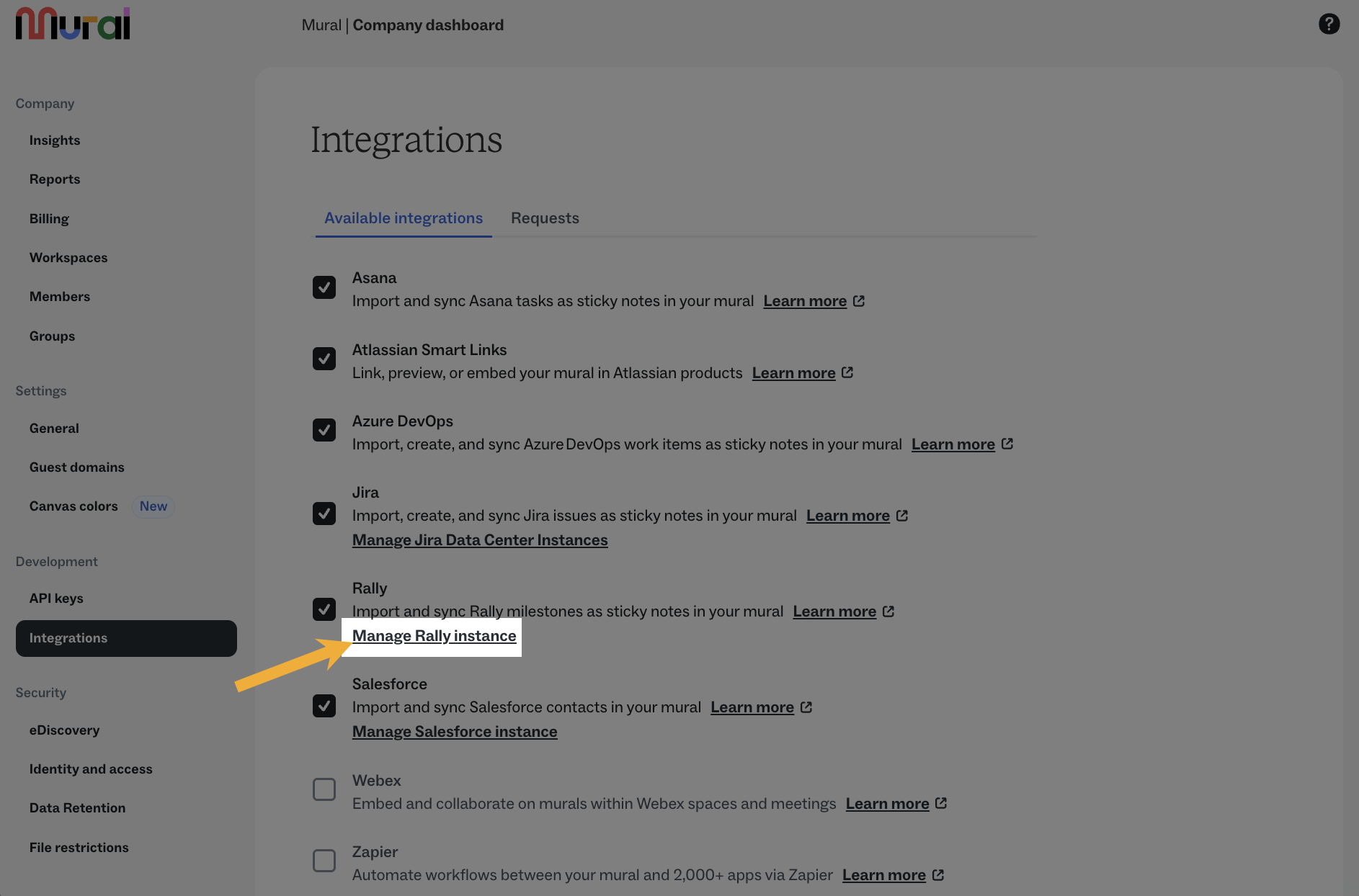1359x896 pixels.
Task: Click Learn more link for Zapier
Action: 884,875
